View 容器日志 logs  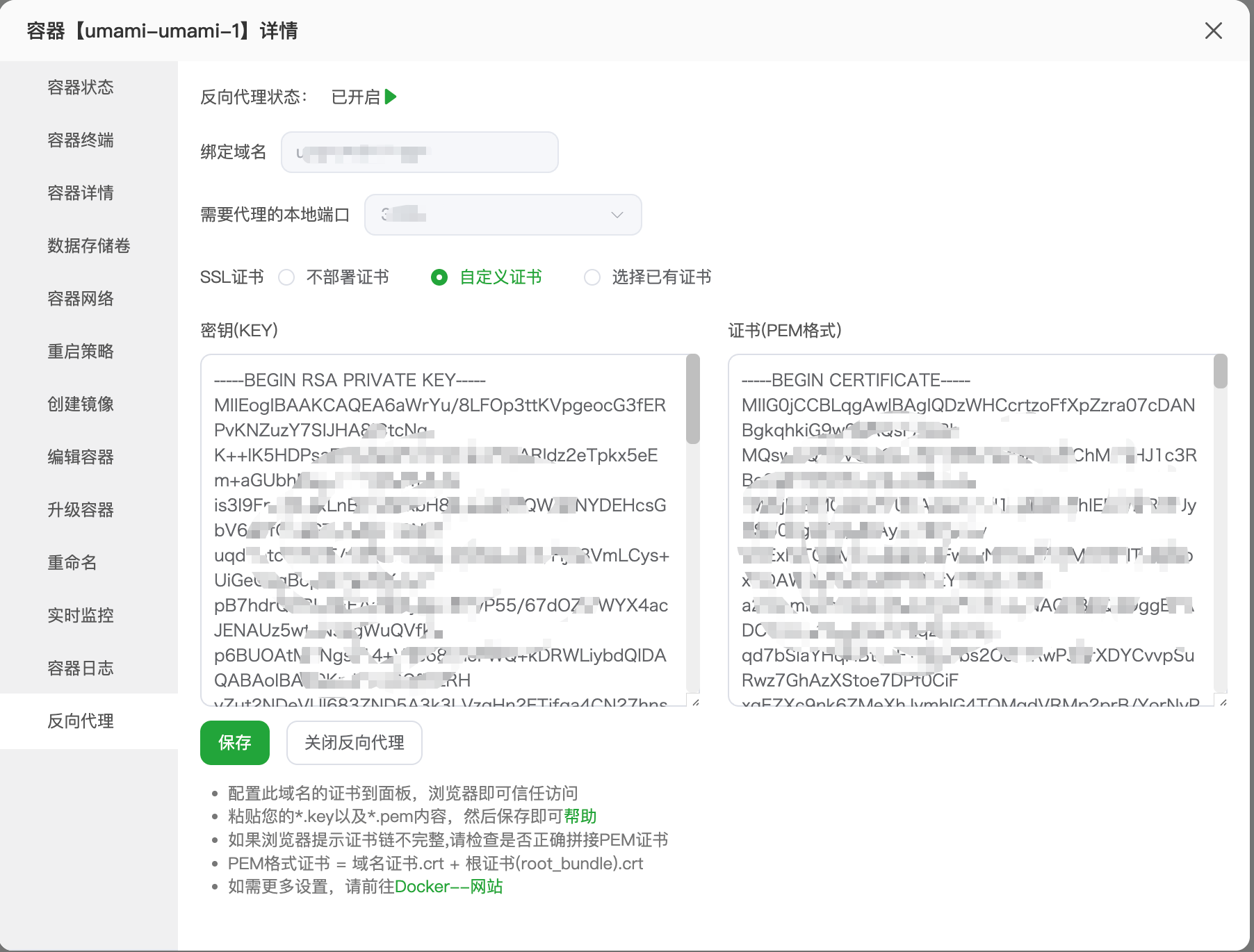click(80, 668)
